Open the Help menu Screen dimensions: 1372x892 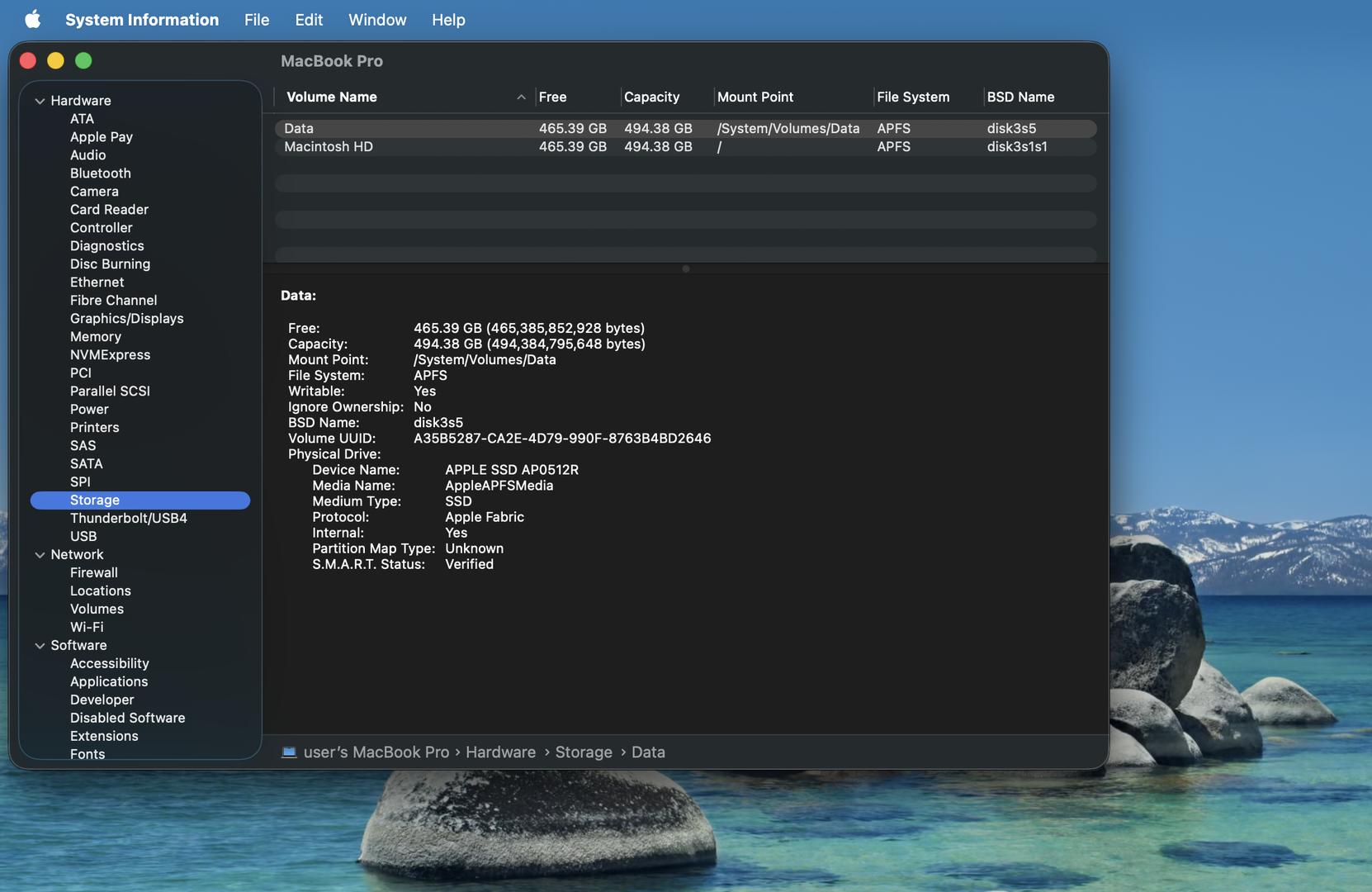pos(447,19)
